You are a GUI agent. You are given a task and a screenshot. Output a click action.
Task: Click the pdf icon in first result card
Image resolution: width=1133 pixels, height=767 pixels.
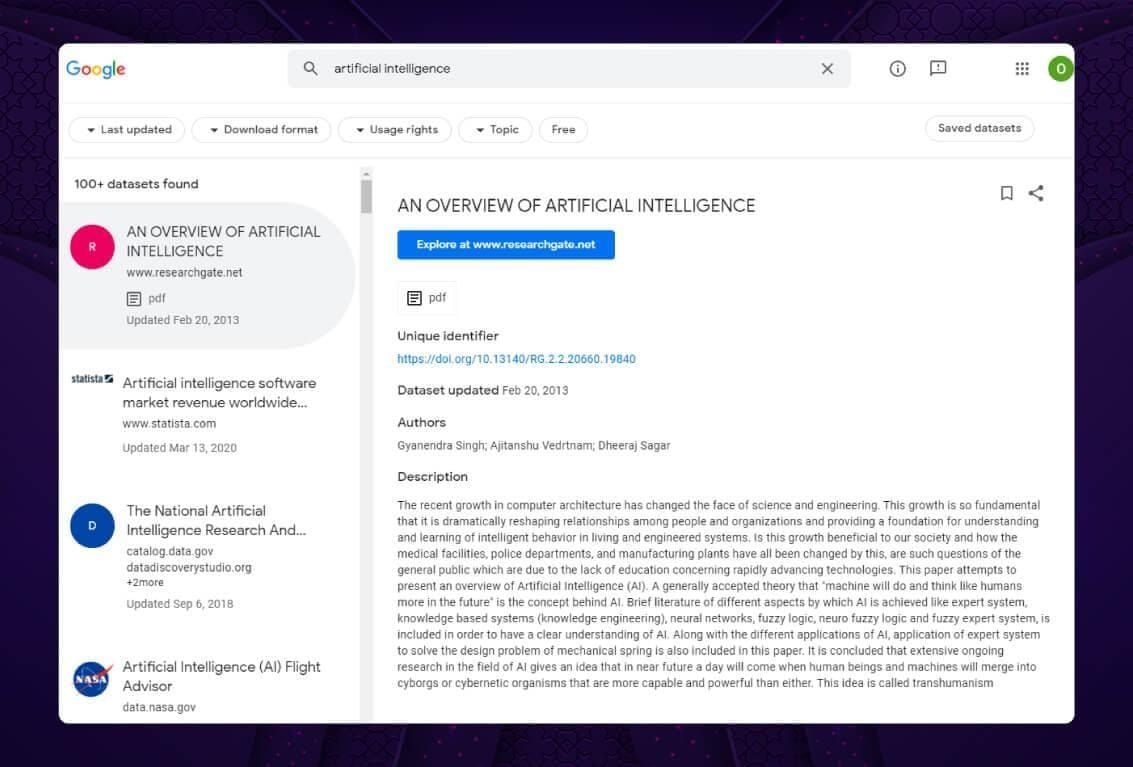[134, 299]
